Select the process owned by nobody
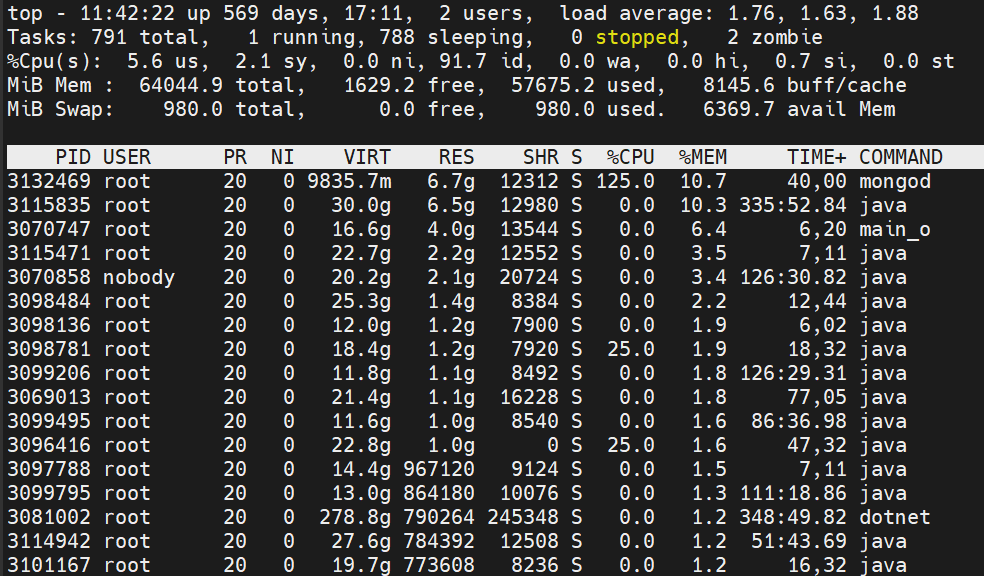 click(x=139, y=277)
